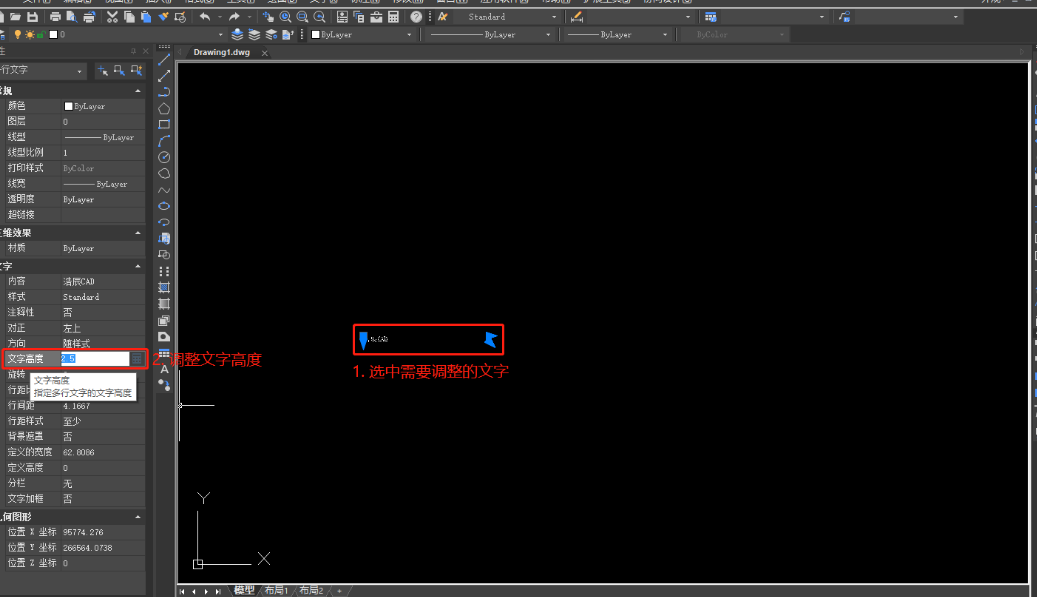Toggle layer freeze sun icon
Screen dimensions: 1037x597
(x=30, y=34)
